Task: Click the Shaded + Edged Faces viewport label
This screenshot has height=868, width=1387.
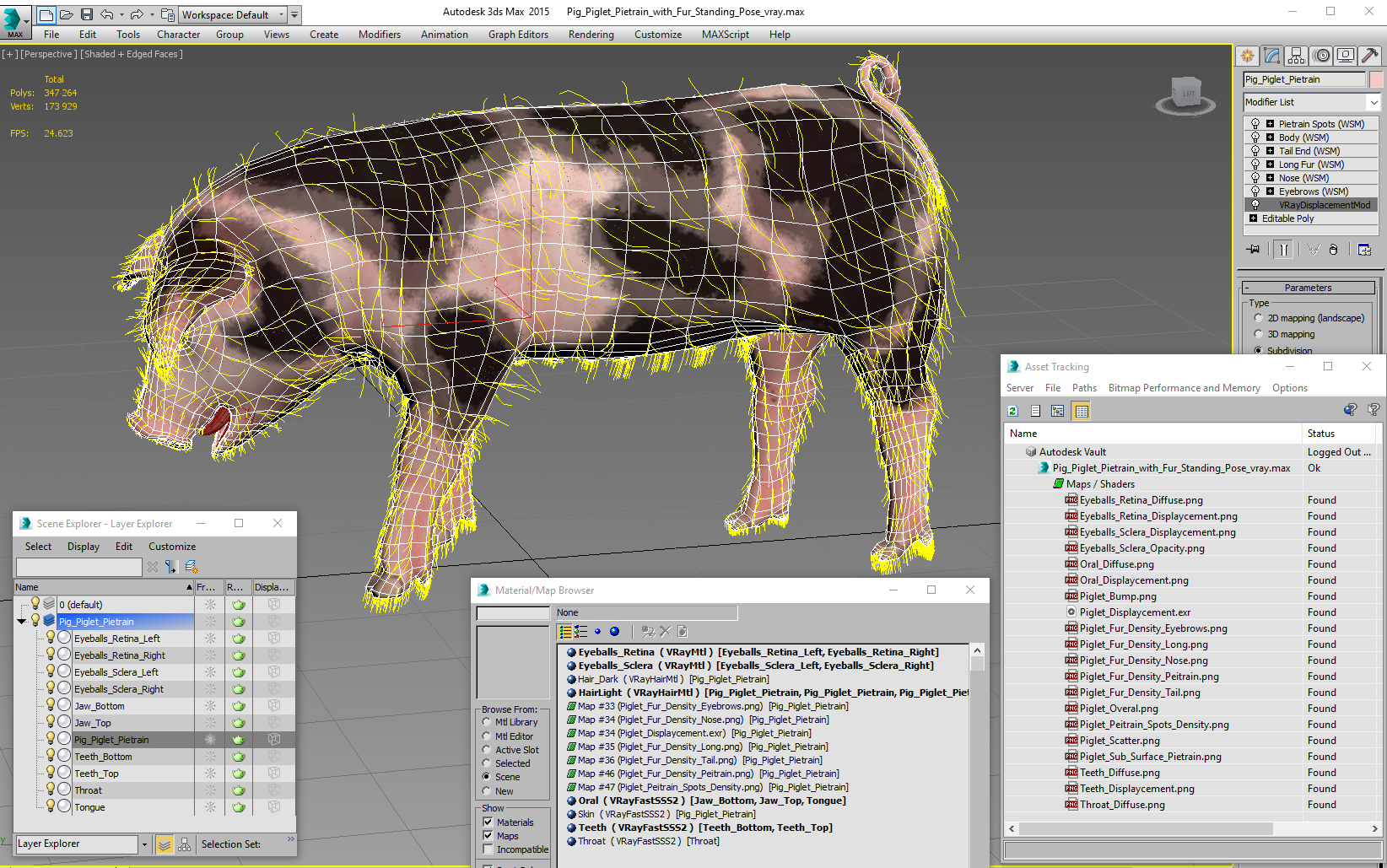Action: tap(132, 54)
